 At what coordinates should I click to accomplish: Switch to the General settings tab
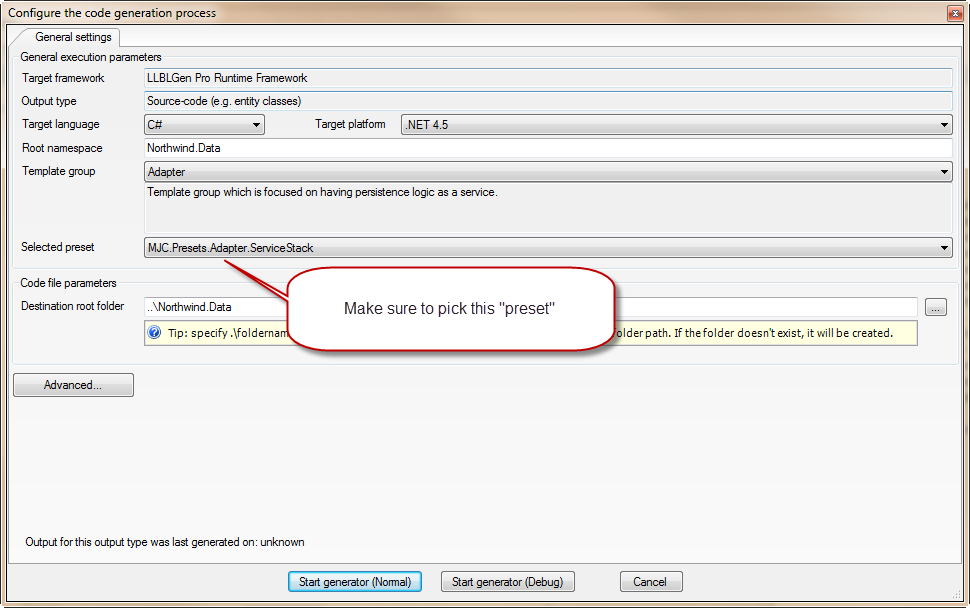tap(73, 37)
